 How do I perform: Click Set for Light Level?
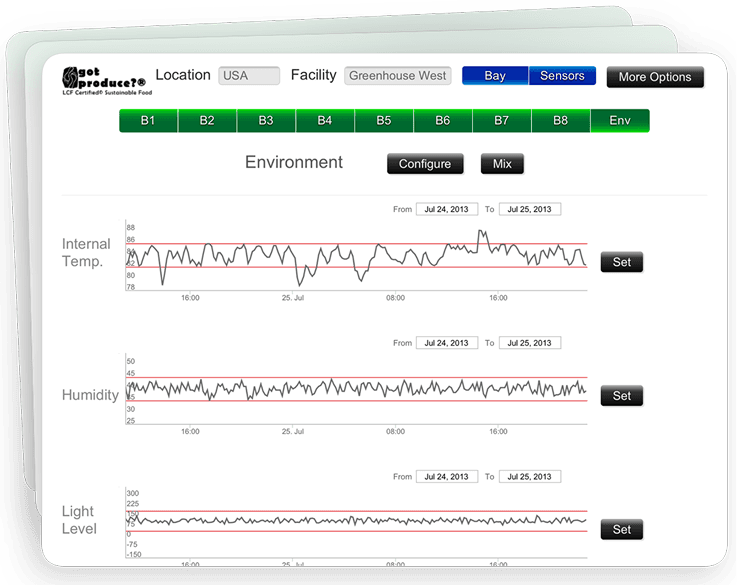click(x=621, y=530)
